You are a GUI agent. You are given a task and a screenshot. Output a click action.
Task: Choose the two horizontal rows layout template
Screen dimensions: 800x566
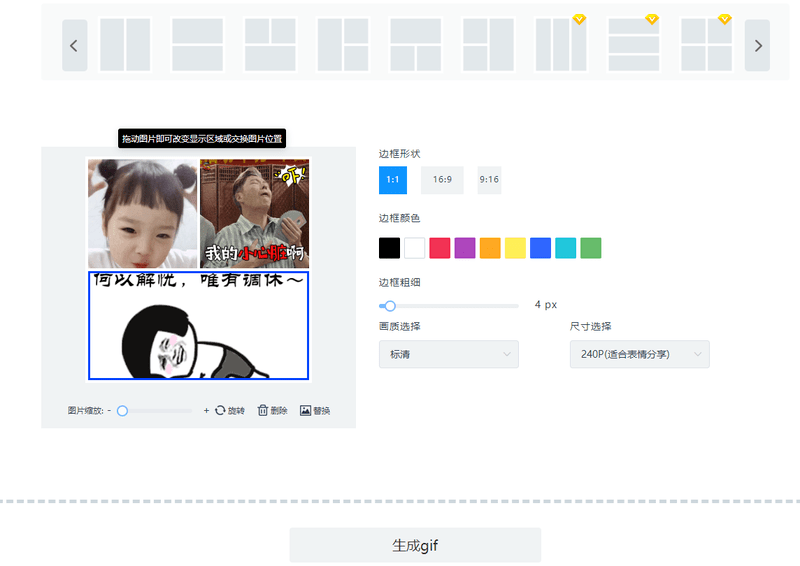197,45
